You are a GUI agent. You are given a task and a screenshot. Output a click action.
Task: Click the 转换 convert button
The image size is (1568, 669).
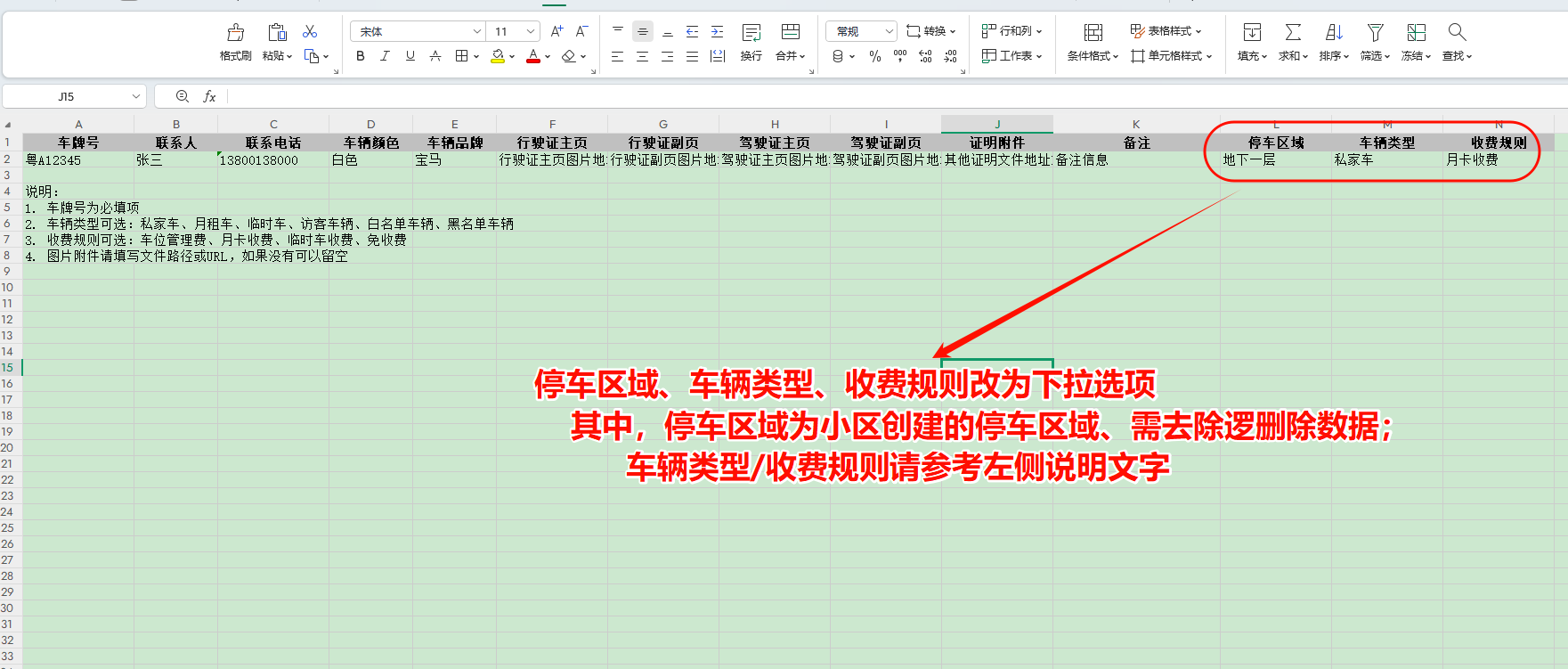click(x=930, y=31)
